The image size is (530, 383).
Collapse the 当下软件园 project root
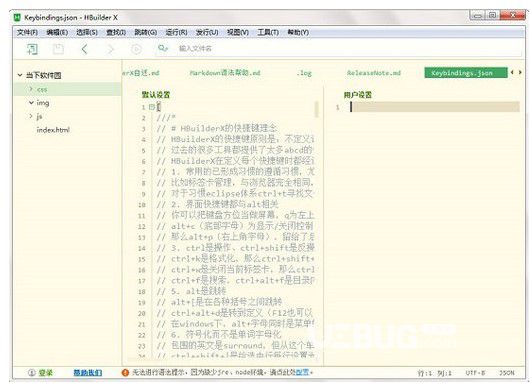(x=20, y=75)
